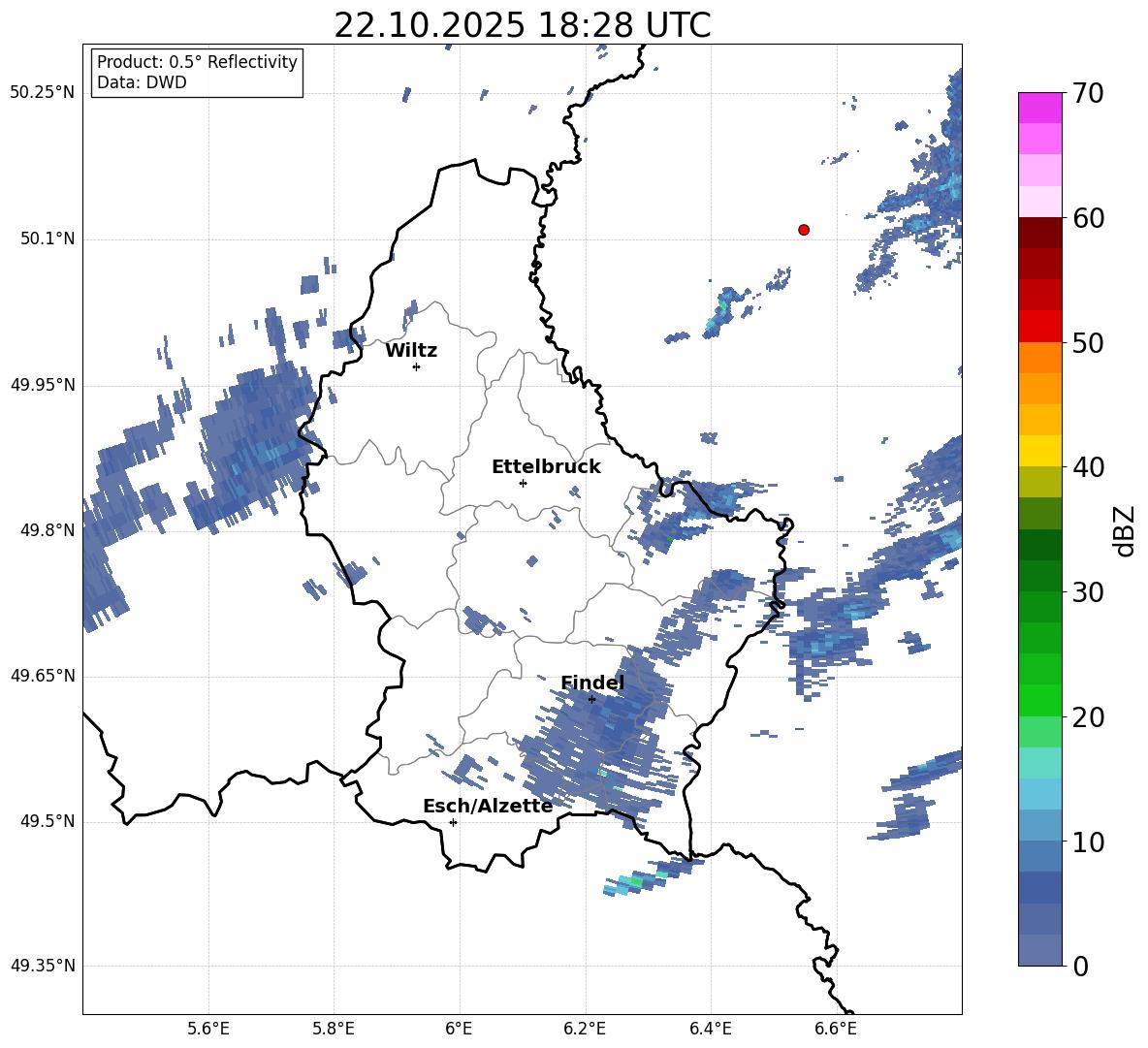The height and width of the screenshot is (1048, 1148).
Task: Click the 30 colorbar tick label
Action: pyautogui.click(x=1088, y=592)
